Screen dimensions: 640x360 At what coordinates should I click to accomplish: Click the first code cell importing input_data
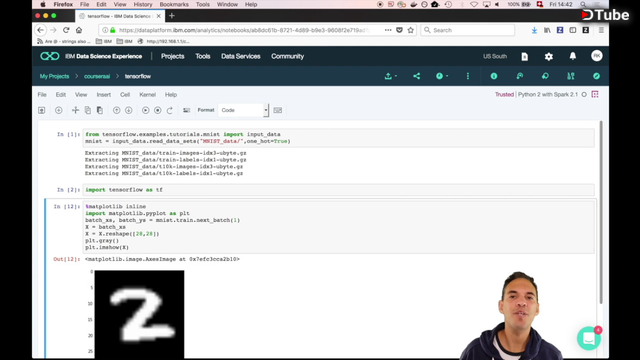pyautogui.click(x=339, y=138)
